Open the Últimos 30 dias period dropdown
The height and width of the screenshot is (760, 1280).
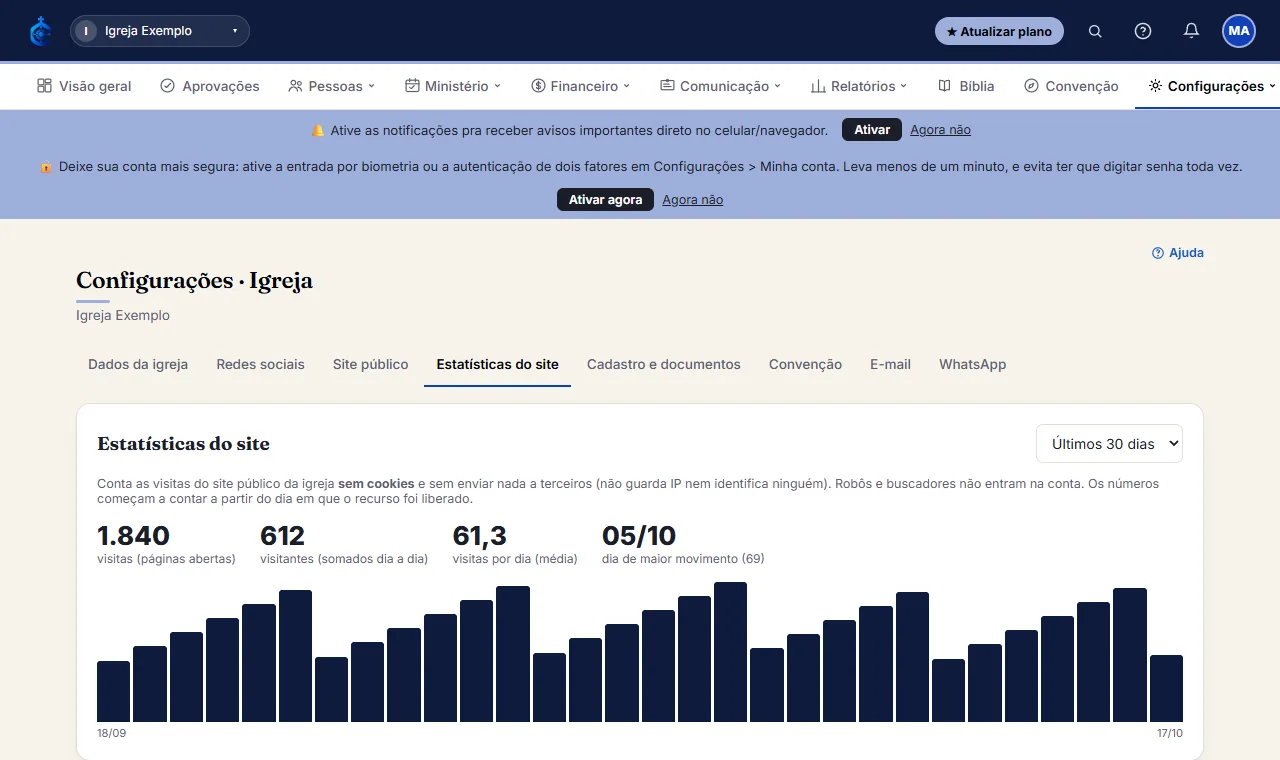[1110, 444]
